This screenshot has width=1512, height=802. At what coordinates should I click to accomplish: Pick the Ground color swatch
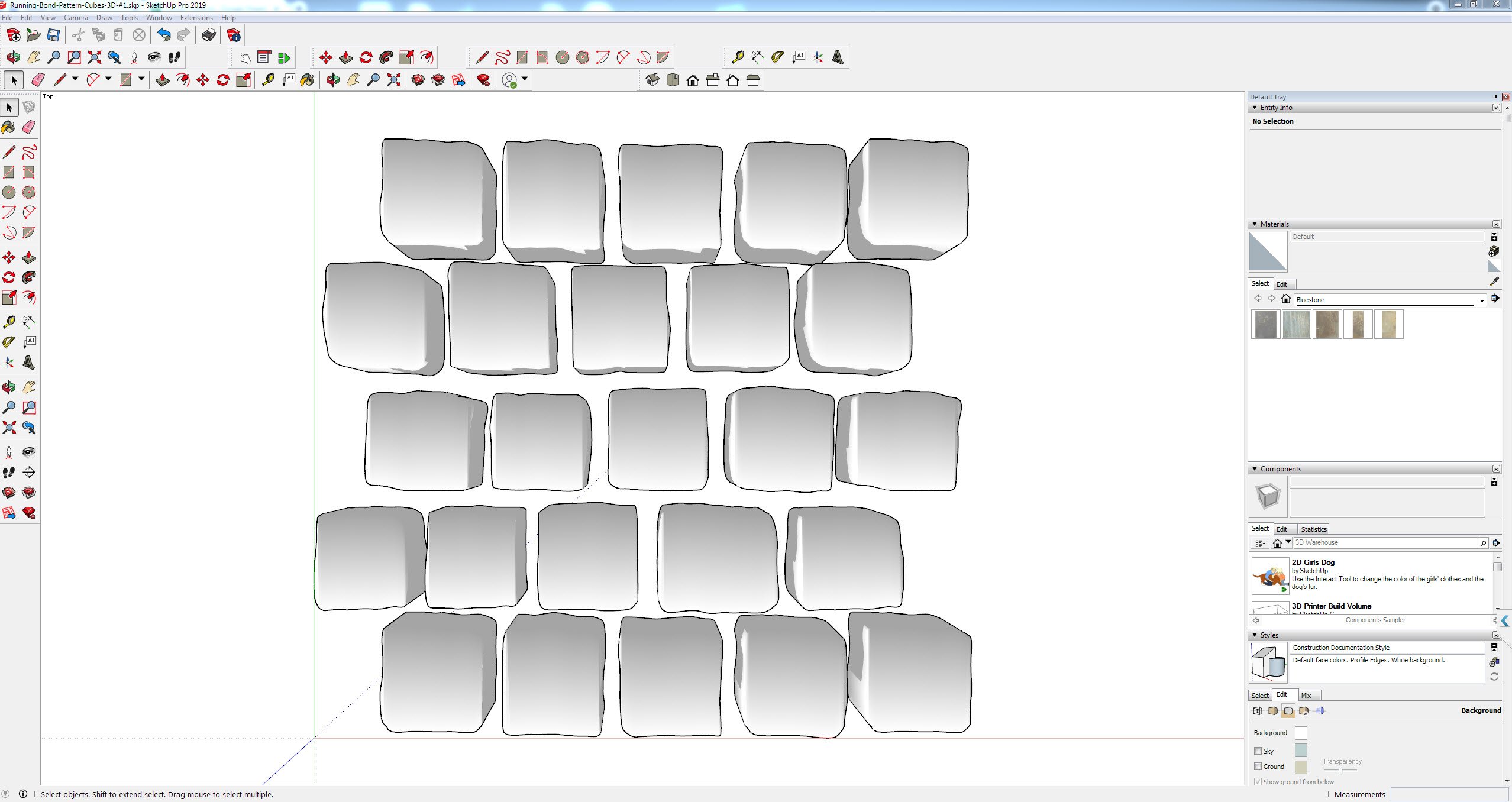[x=1301, y=766]
